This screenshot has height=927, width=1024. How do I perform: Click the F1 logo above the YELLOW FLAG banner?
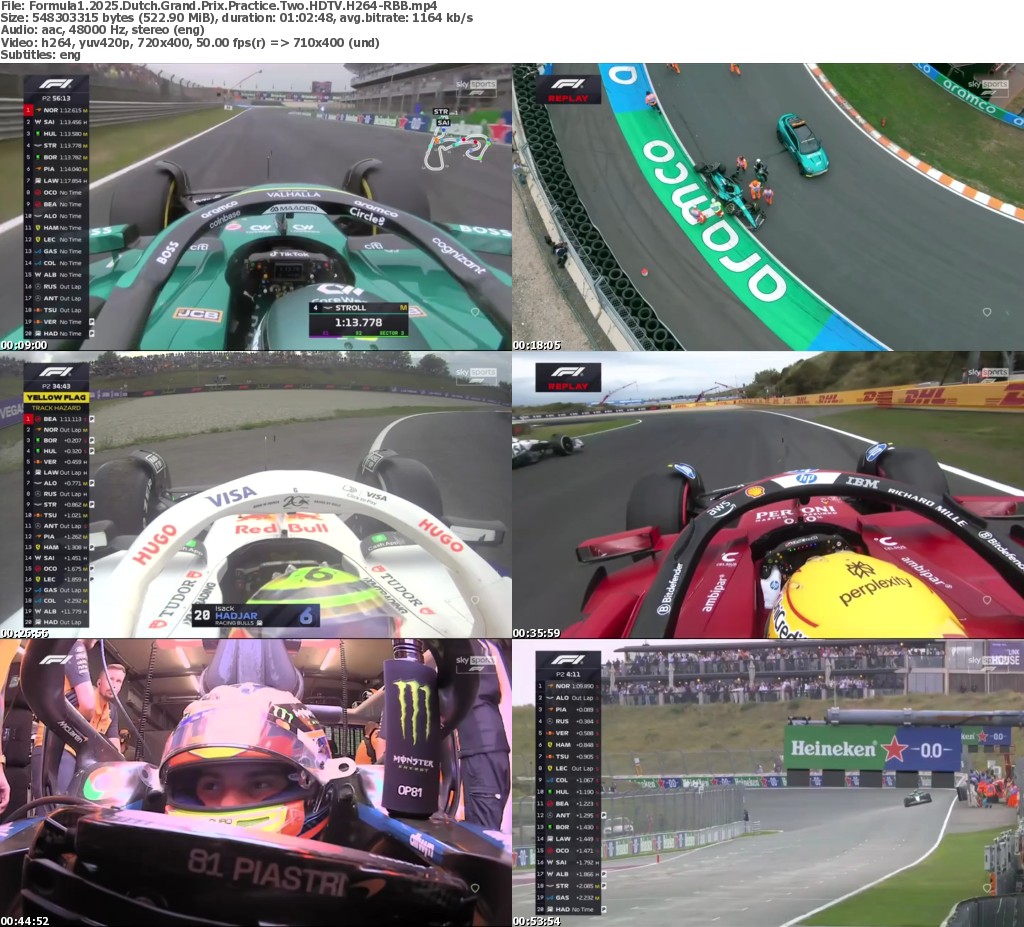[x=56, y=372]
